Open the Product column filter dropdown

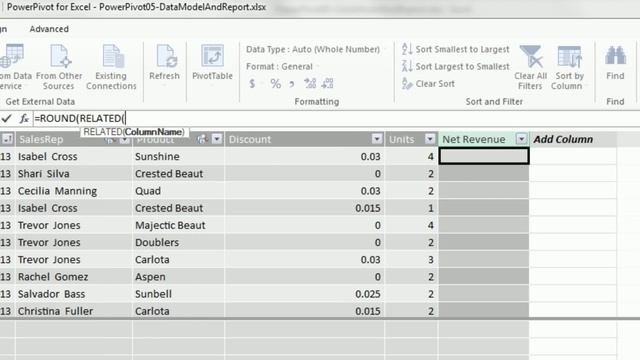tap(217, 140)
